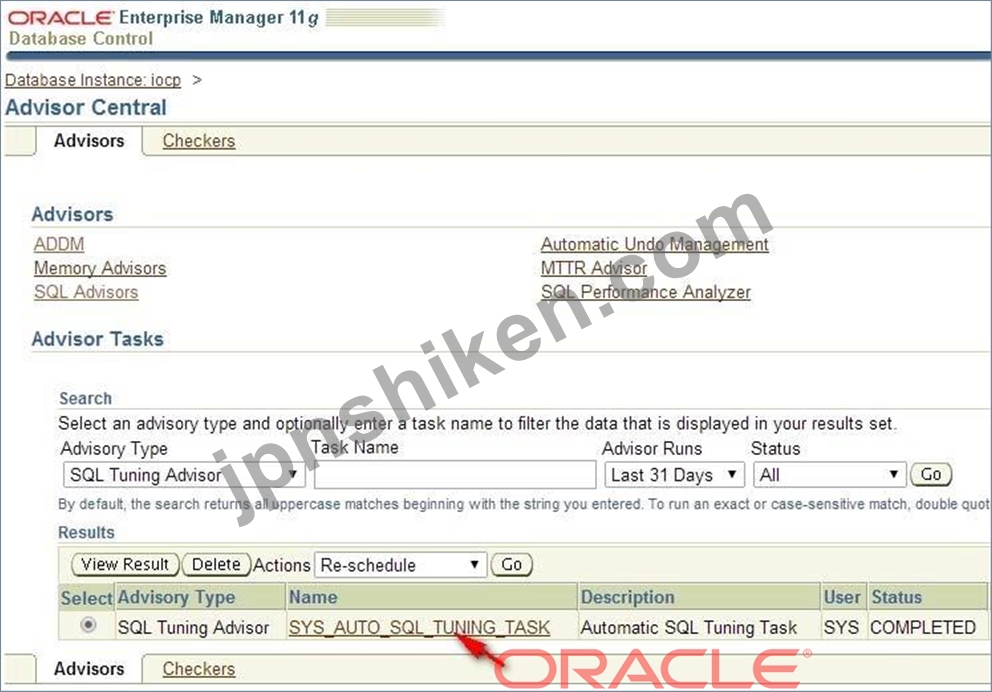This screenshot has height=692, width=992.
Task: Open SQL Advisors link
Action: coord(86,292)
